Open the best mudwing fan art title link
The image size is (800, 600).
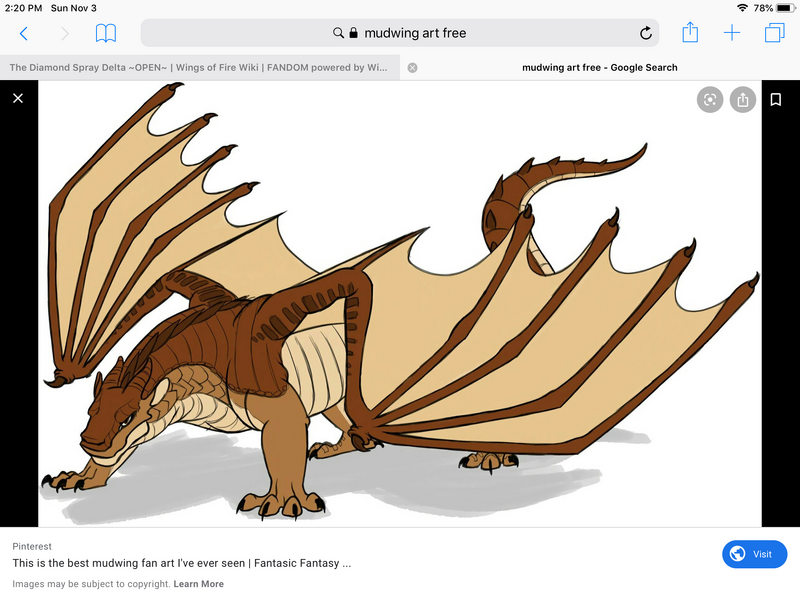click(x=181, y=563)
